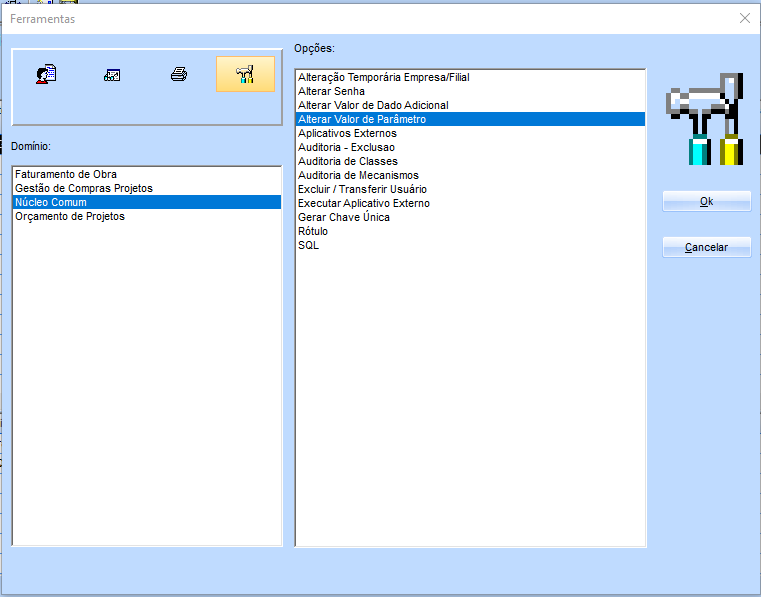Select Alteração Temporária Empresa/Filial option
Viewport: 761px width, 597px height.
pos(383,77)
